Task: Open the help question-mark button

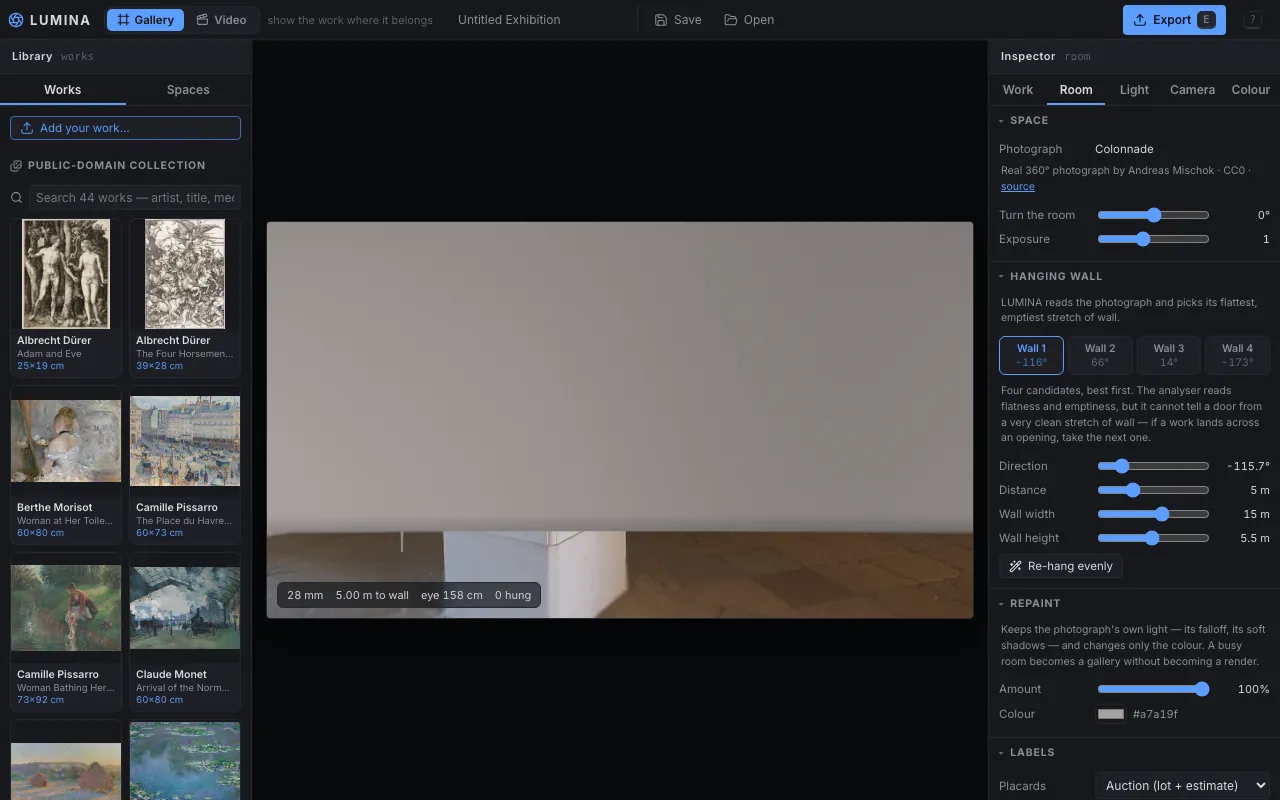Action: (x=1252, y=20)
